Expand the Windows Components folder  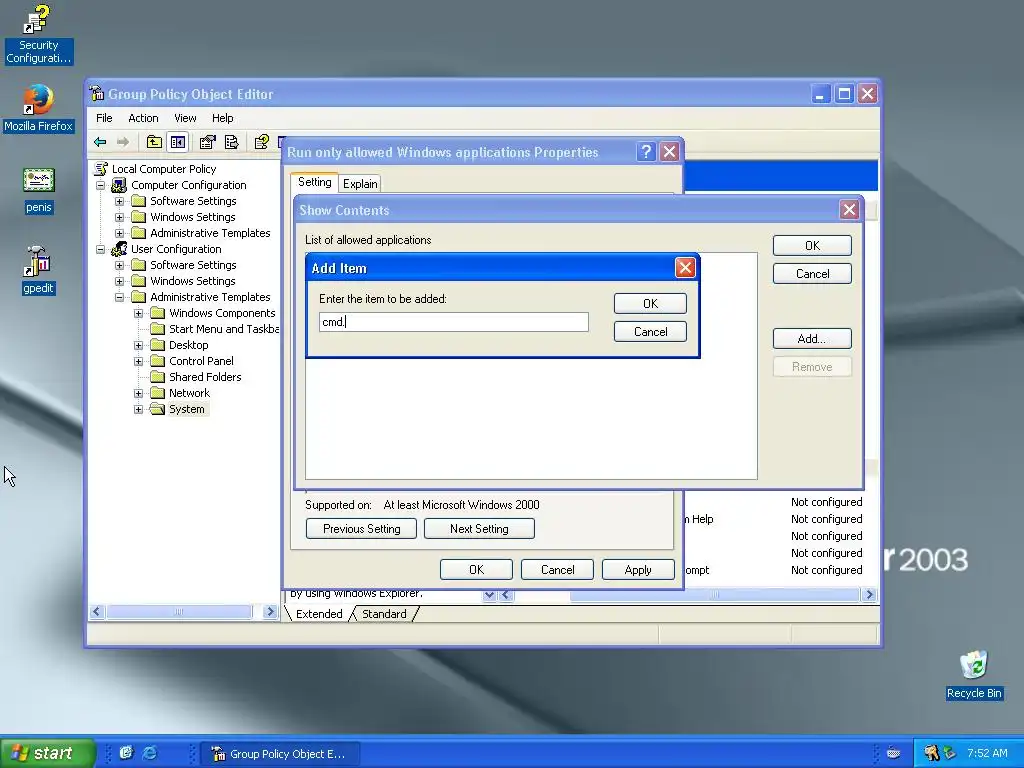[138, 313]
